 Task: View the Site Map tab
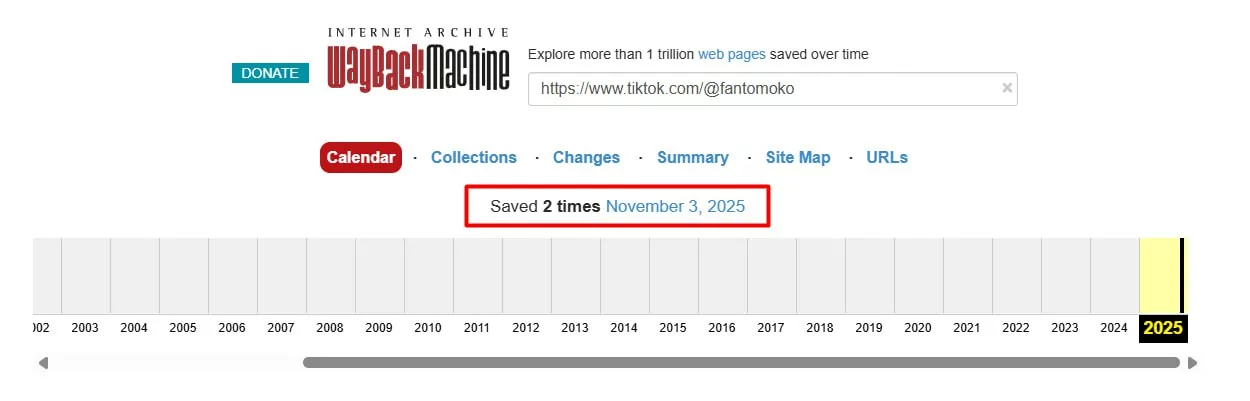pyautogui.click(x=798, y=157)
